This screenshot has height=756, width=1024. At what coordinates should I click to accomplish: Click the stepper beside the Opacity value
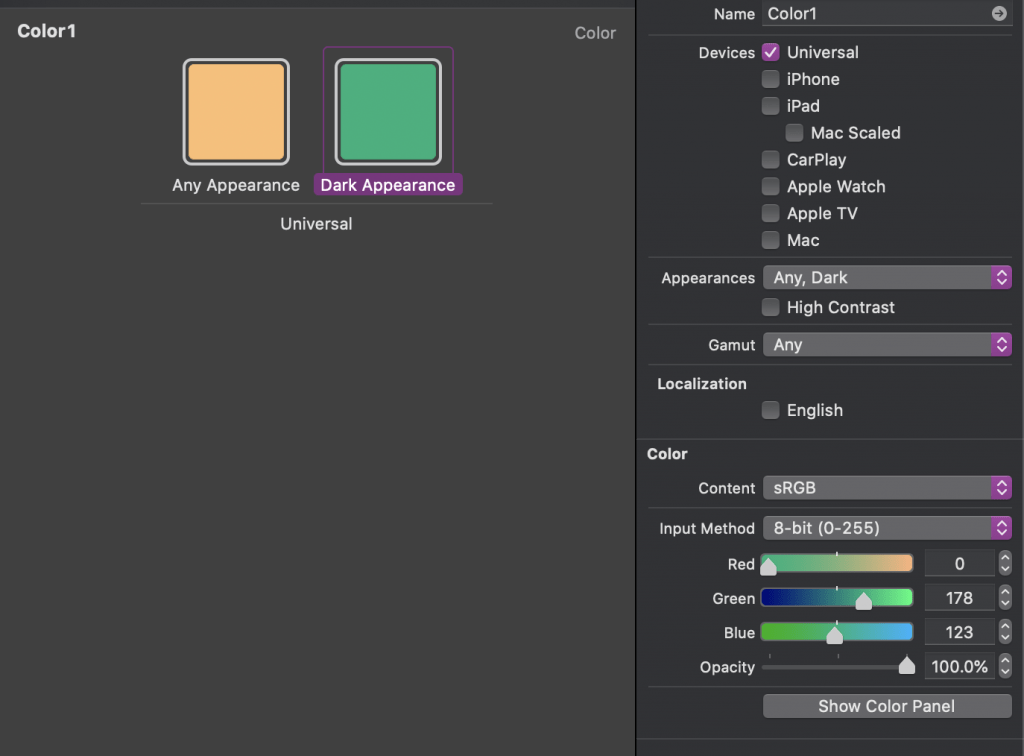click(1005, 667)
